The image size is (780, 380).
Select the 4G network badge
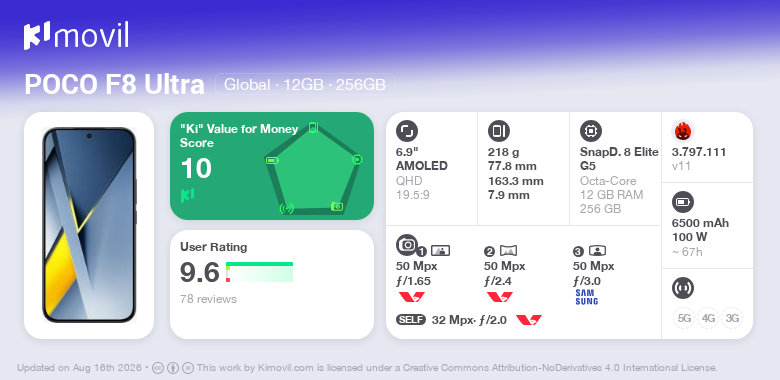pyautogui.click(x=708, y=318)
